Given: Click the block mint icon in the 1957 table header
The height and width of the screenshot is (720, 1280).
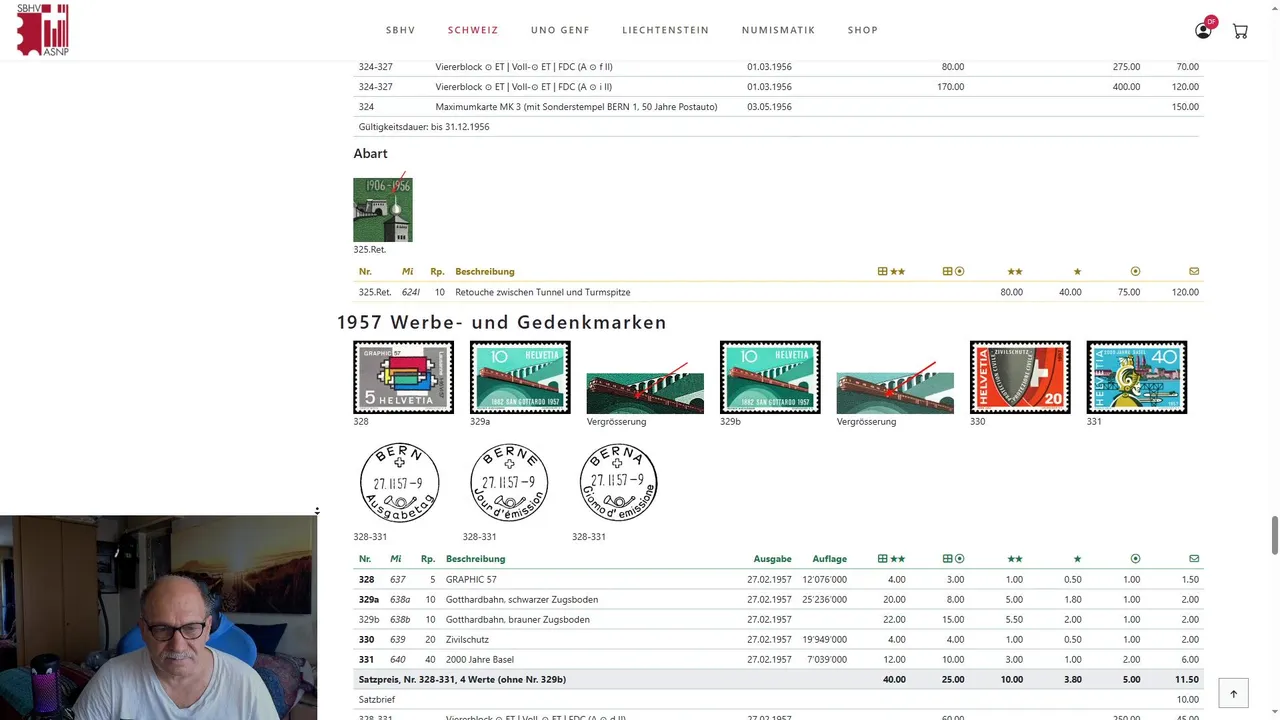Looking at the screenshot, I should [891, 559].
